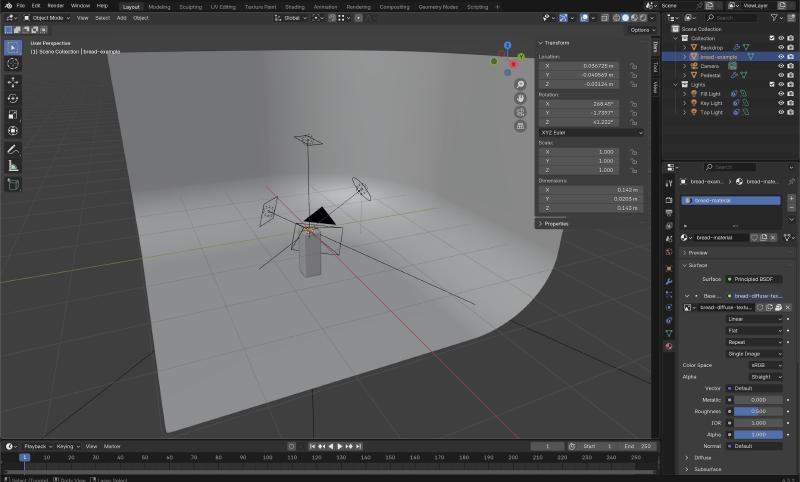Open the Output properties tab icon
Screen dimensions: 800x482
click(x=669, y=213)
